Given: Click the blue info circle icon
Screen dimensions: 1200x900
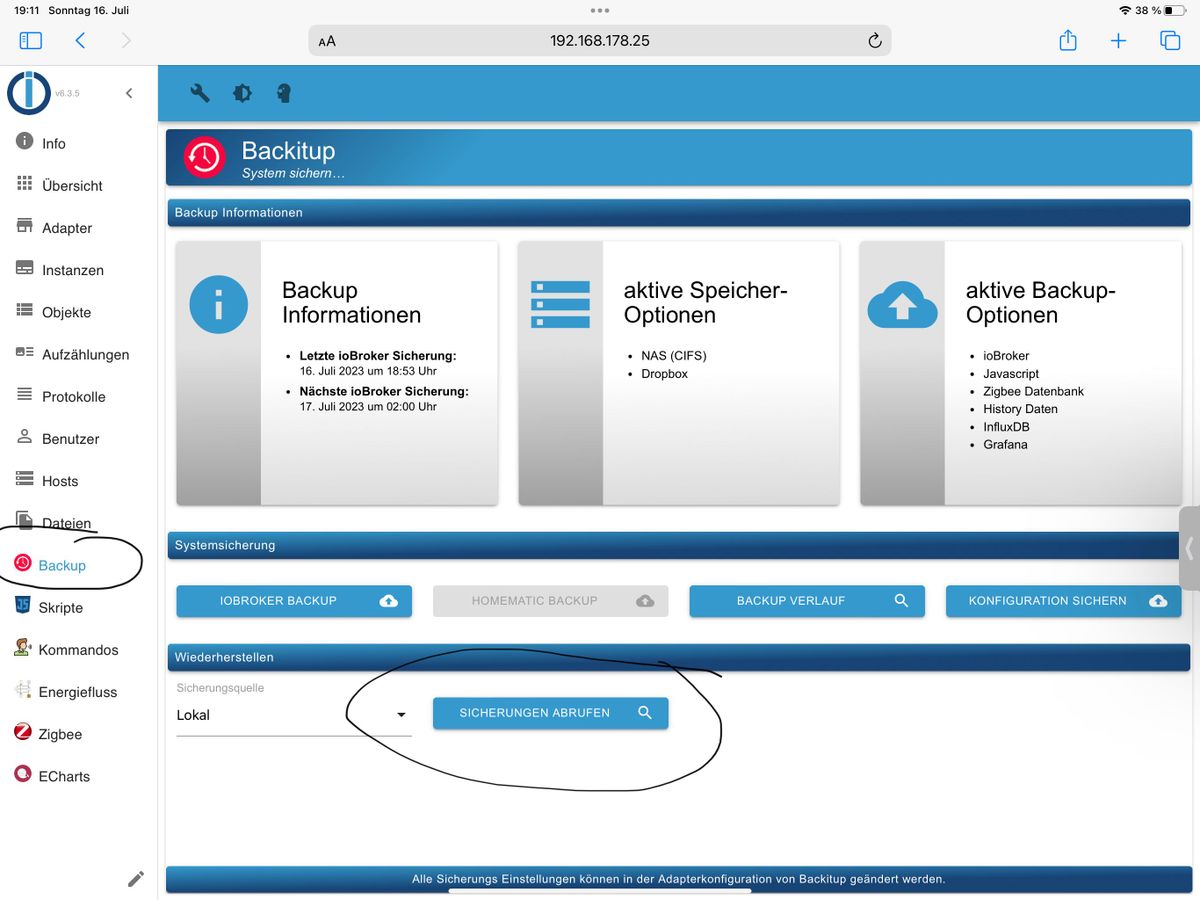Looking at the screenshot, I should (x=218, y=305).
